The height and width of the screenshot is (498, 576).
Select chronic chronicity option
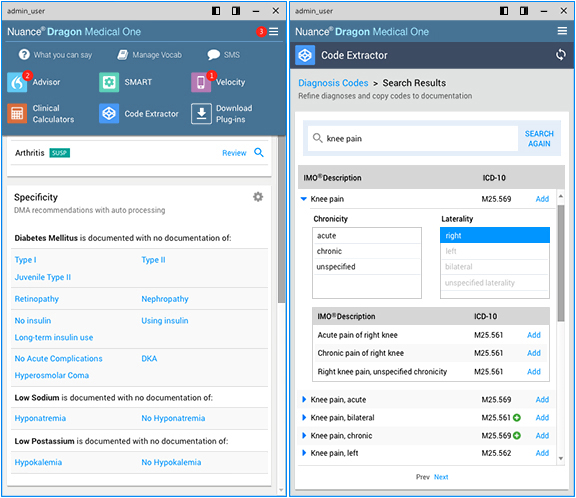click(367, 251)
